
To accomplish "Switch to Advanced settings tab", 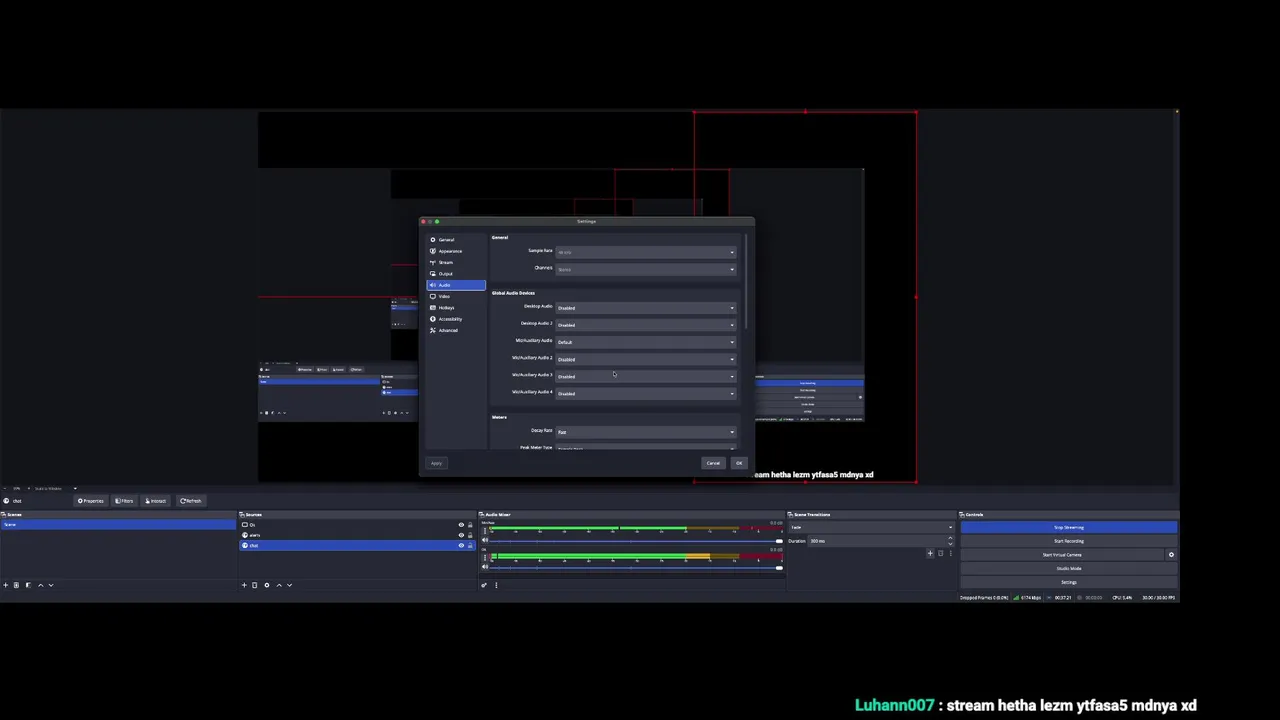I will pyautogui.click(x=456, y=330).
